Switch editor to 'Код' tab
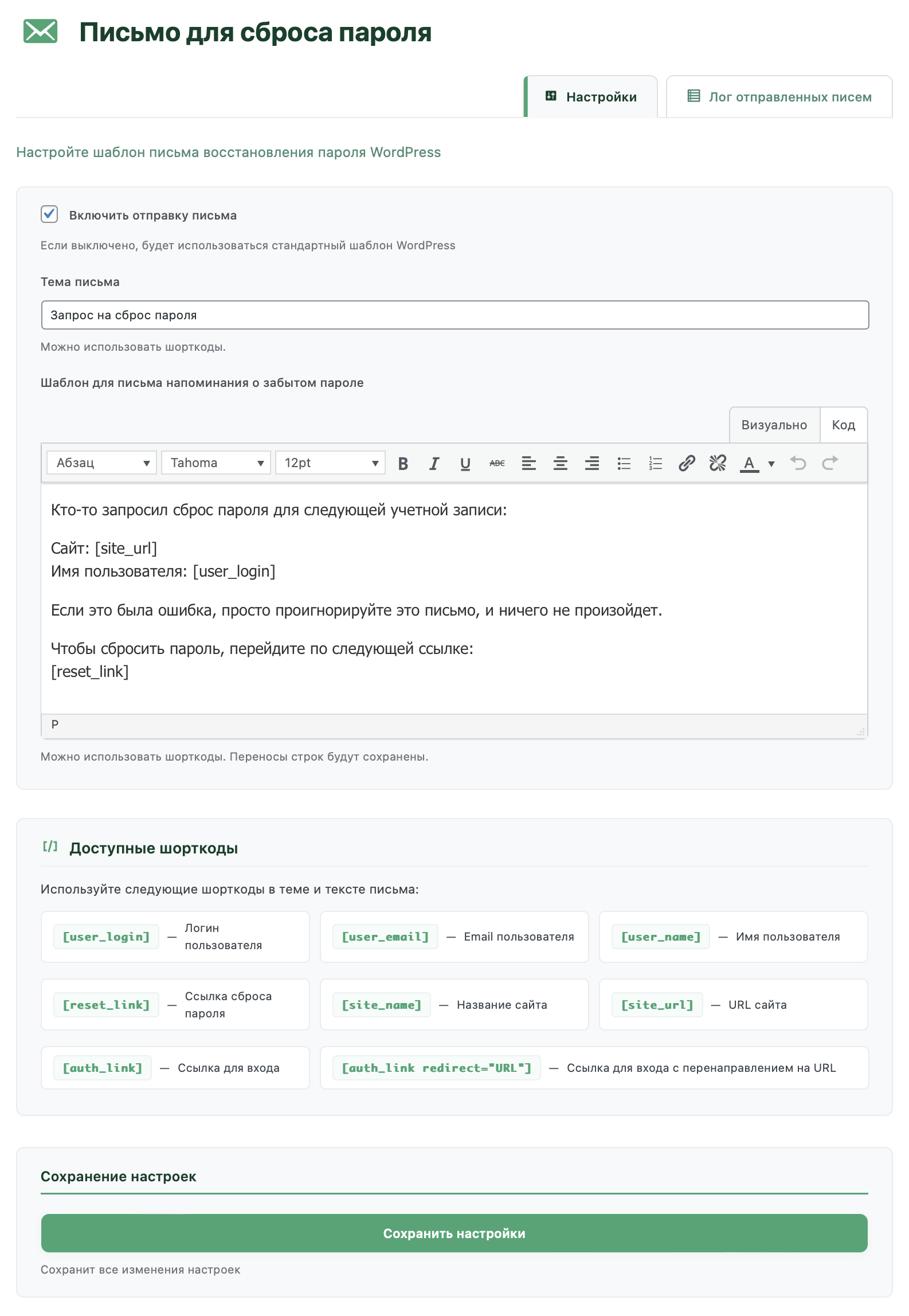 tap(843, 425)
